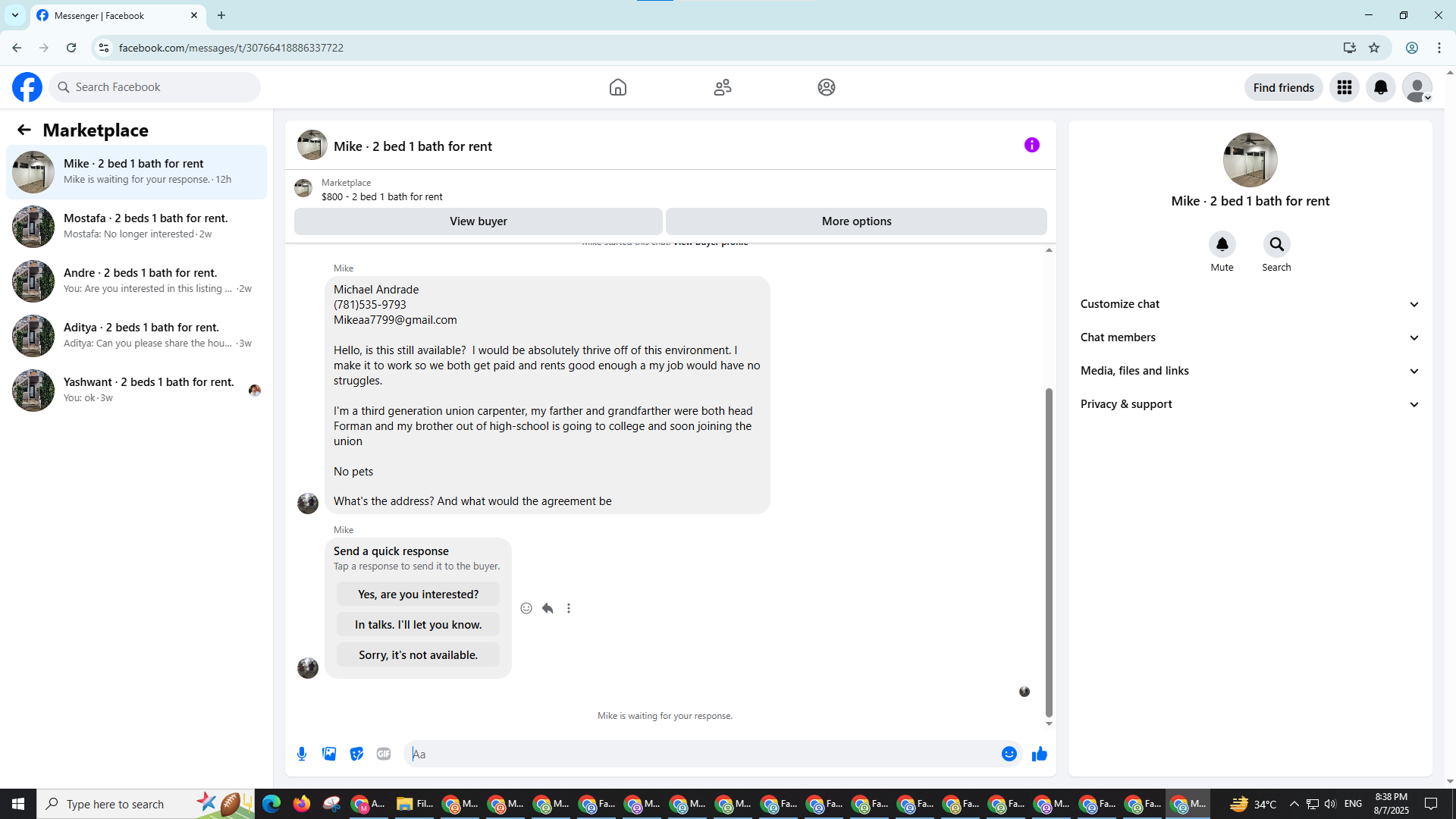Click the Find friends button

click(1284, 87)
